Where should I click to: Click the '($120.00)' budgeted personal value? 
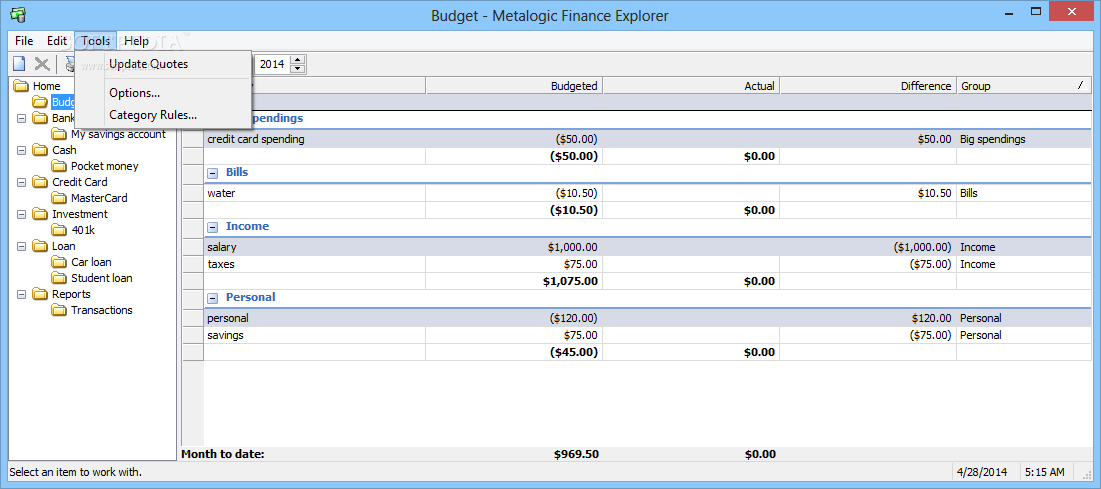point(574,318)
